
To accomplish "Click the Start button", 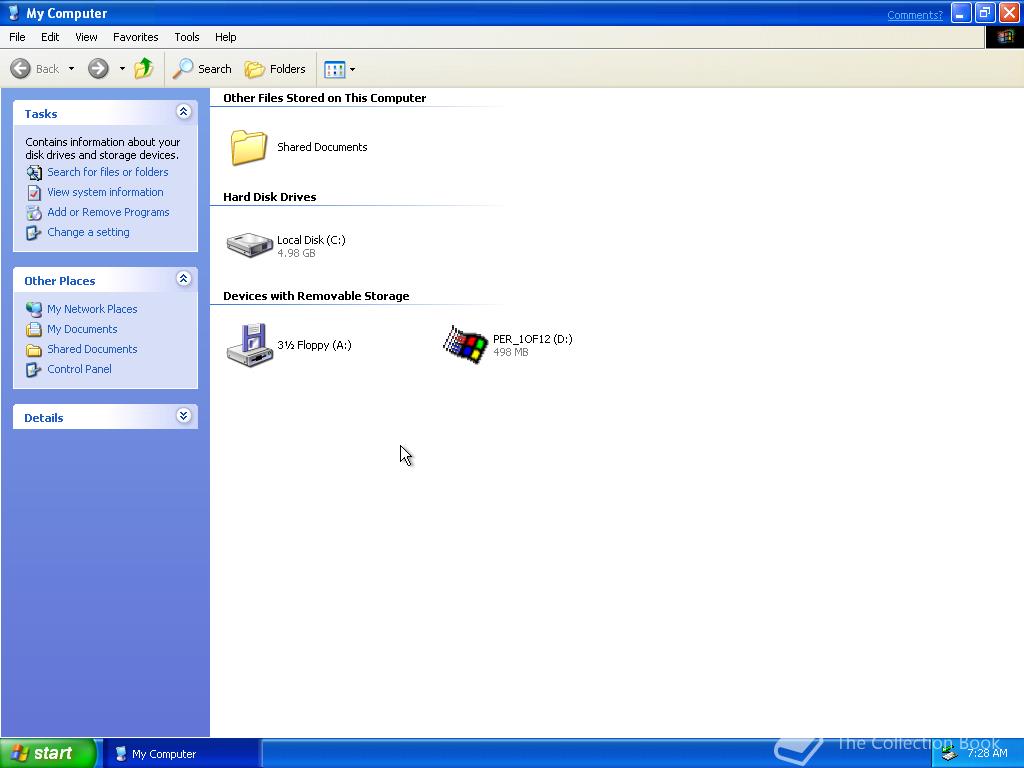I will pos(48,753).
